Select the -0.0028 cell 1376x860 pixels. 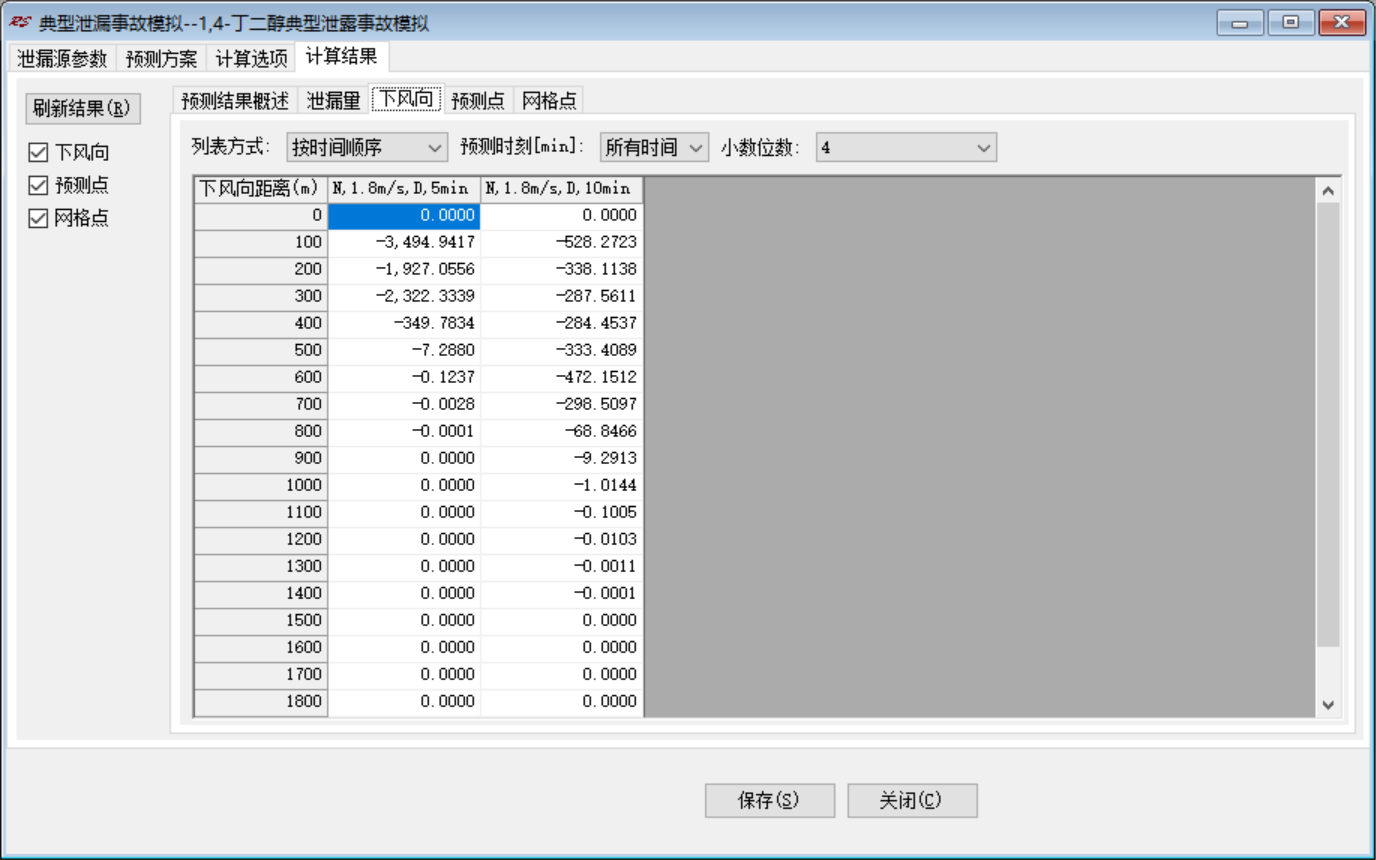[x=404, y=405]
